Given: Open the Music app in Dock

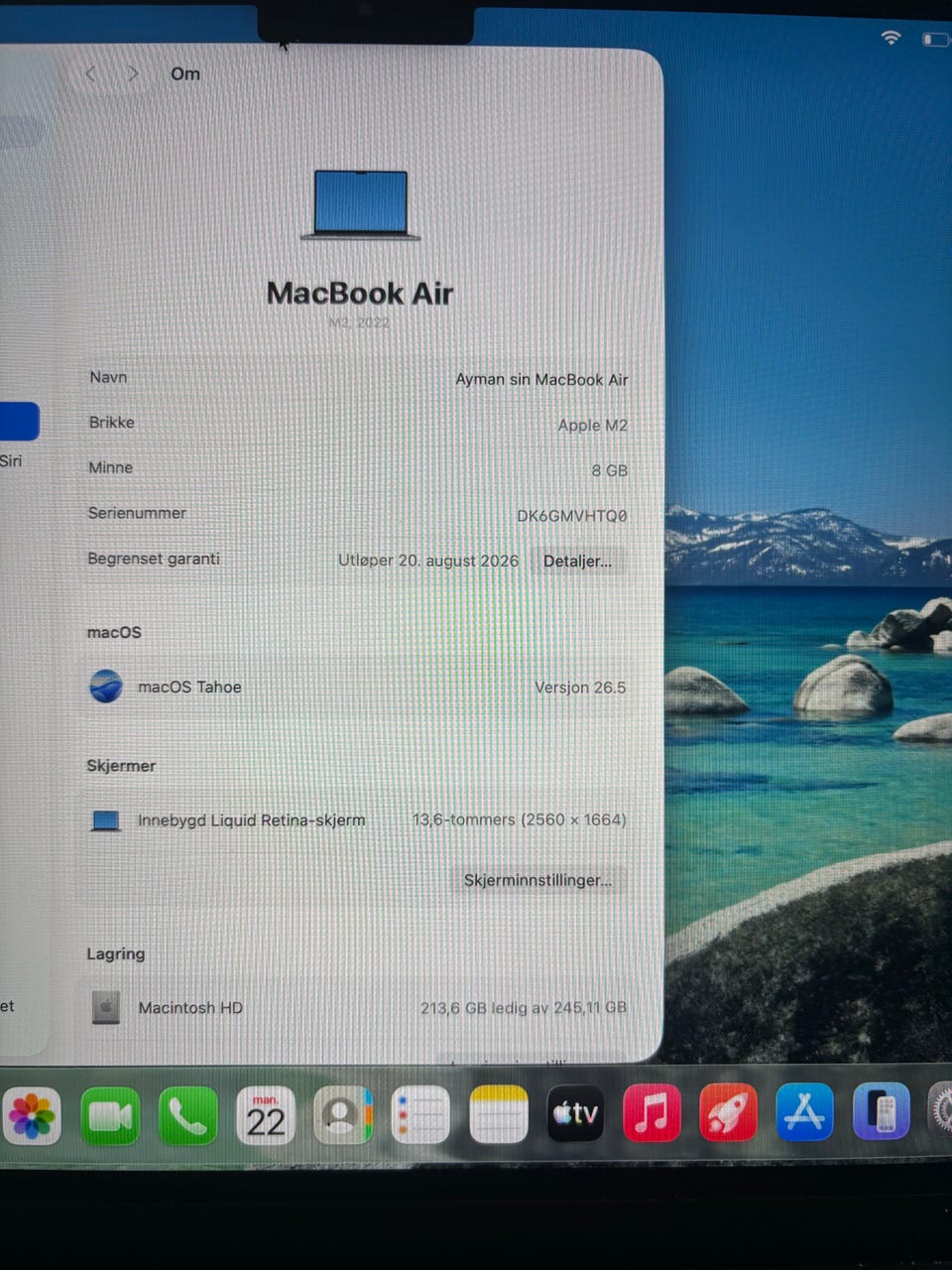Looking at the screenshot, I should pyautogui.click(x=652, y=1113).
